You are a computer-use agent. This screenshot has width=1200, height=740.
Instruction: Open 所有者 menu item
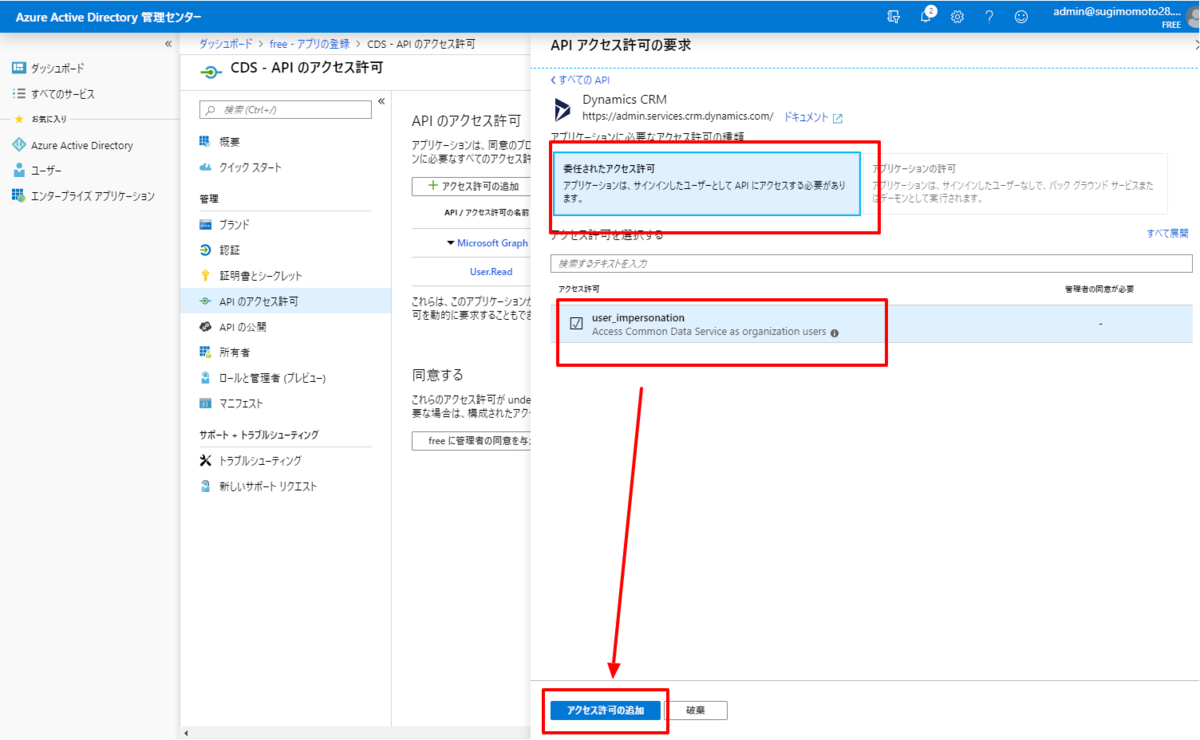point(234,352)
